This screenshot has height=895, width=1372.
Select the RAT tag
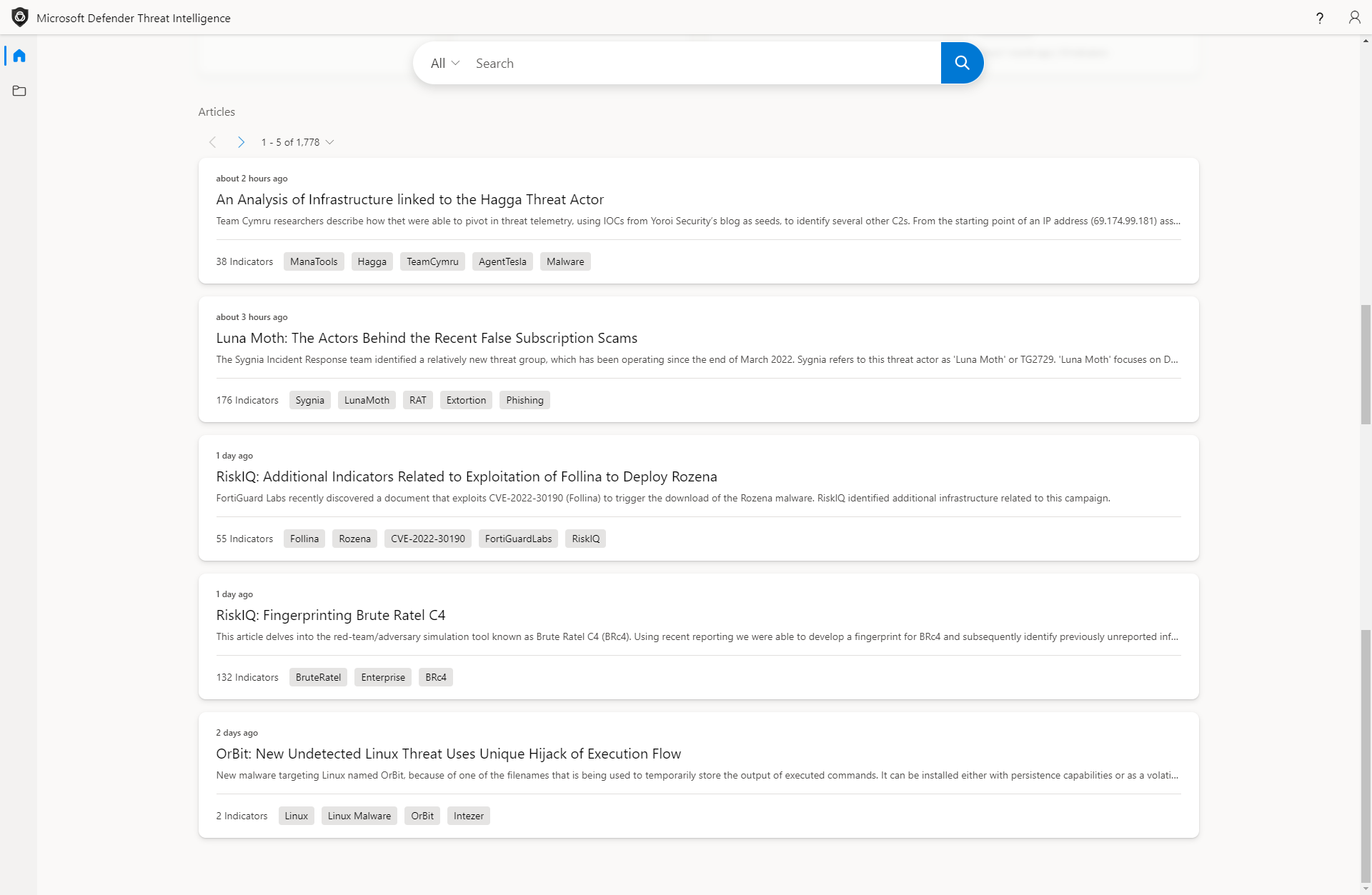(418, 400)
